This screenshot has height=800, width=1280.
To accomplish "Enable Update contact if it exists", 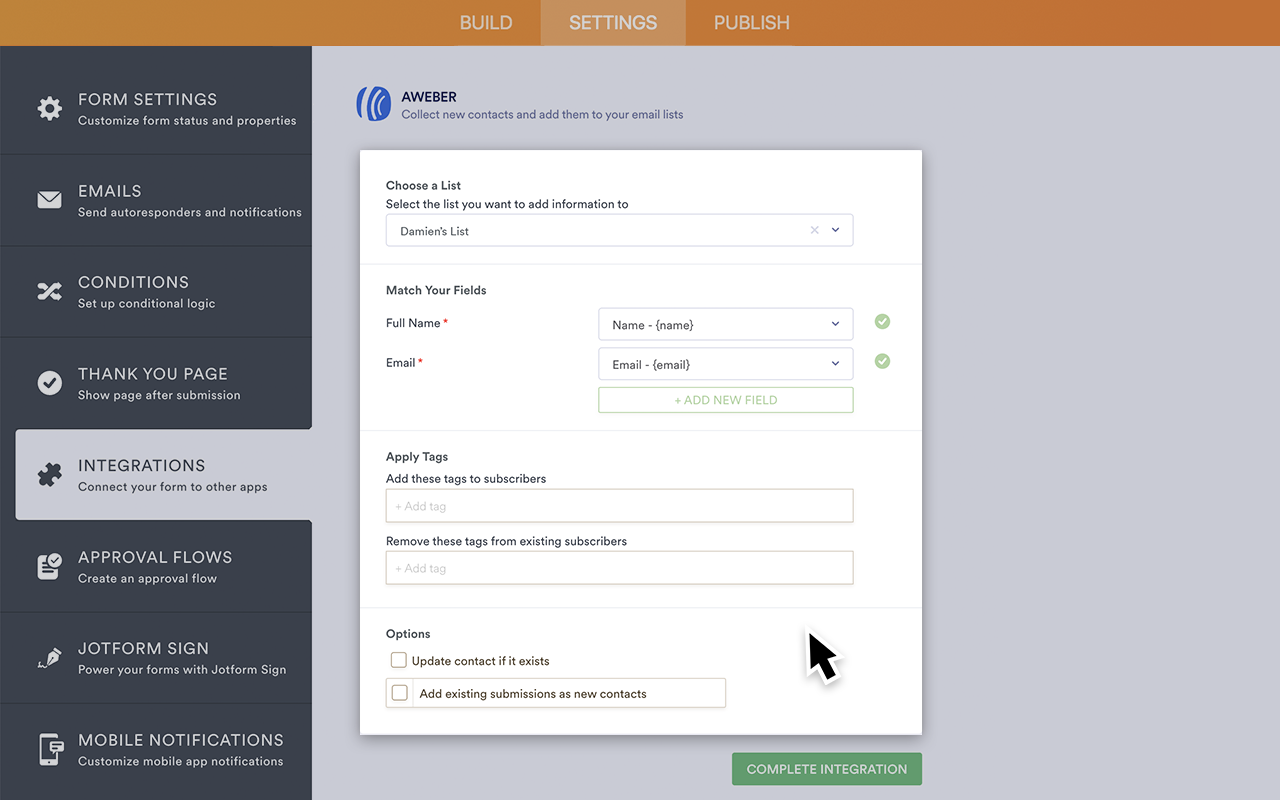I will pos(399,660).
